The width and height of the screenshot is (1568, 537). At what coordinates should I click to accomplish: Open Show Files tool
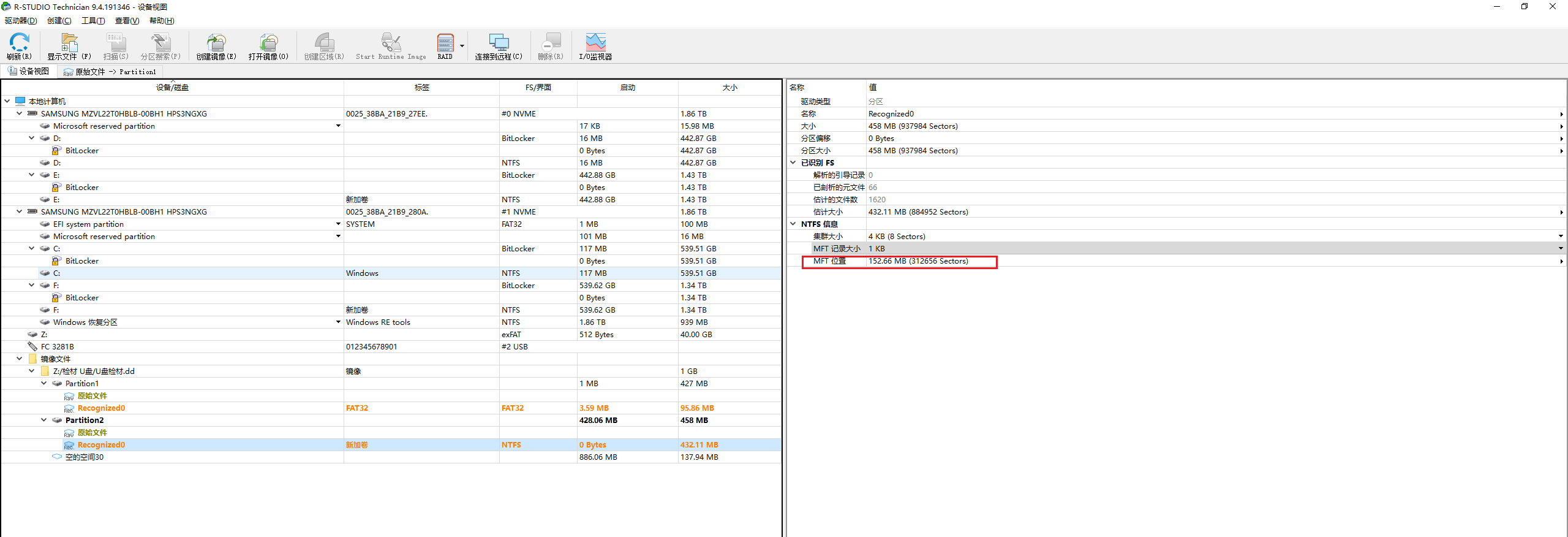click(x=69, y=47)
